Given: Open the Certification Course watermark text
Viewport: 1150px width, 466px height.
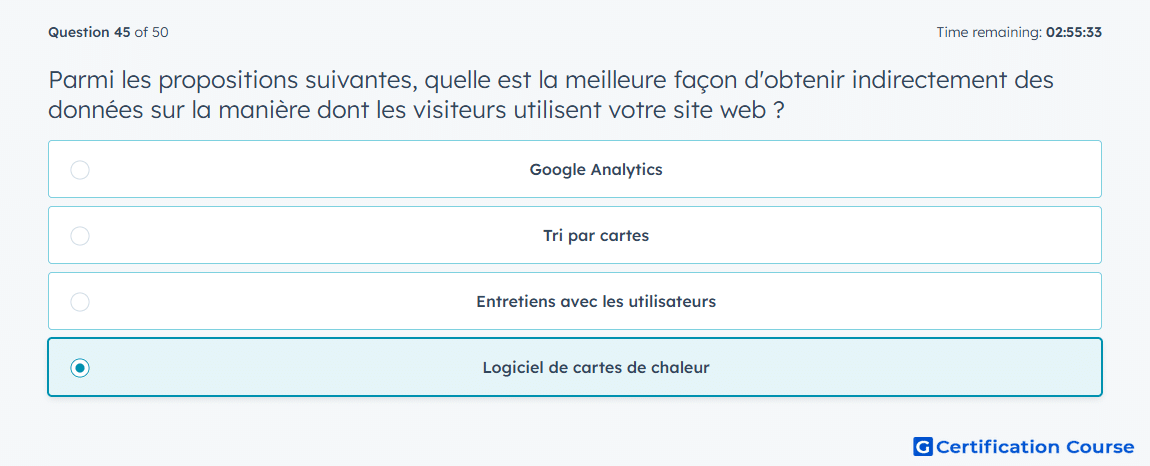Looking at the screenshot, I should click(1035, 447).
